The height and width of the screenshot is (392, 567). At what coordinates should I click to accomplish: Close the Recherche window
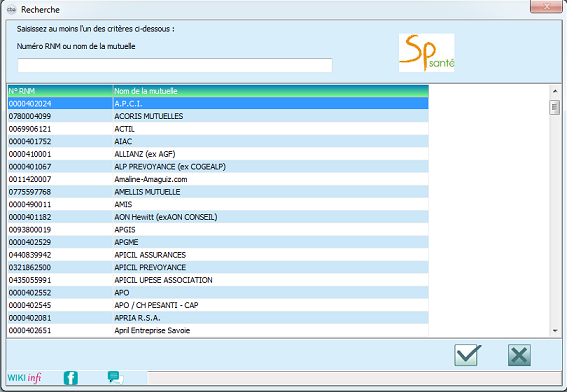pyautogui.click(x=546, y=7)
